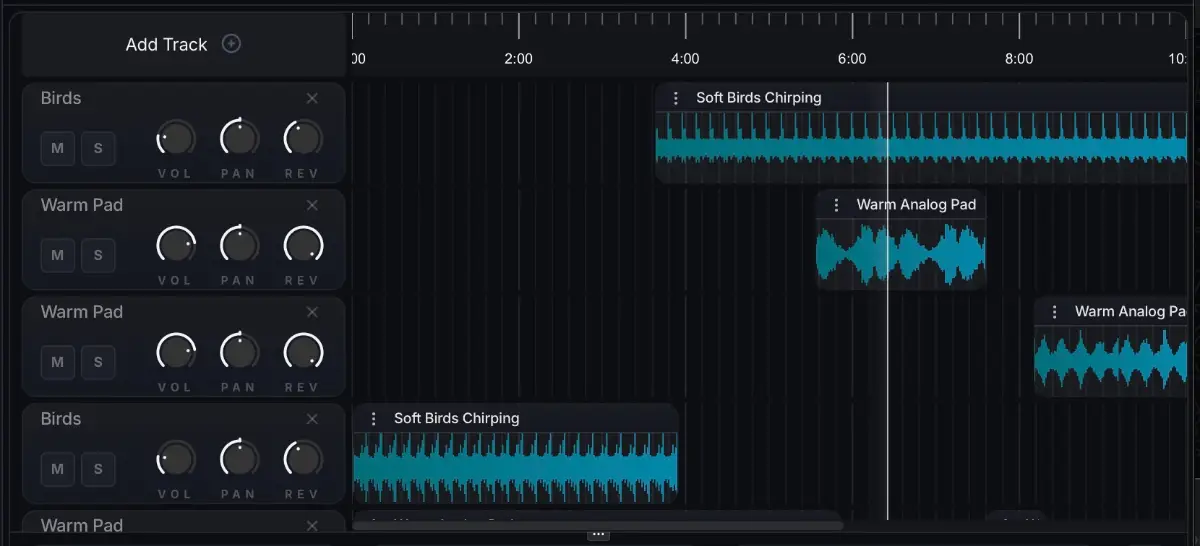Solo the second Warm Pad track
Viewport: 1200px width, 546px height.
coord(98,362)
